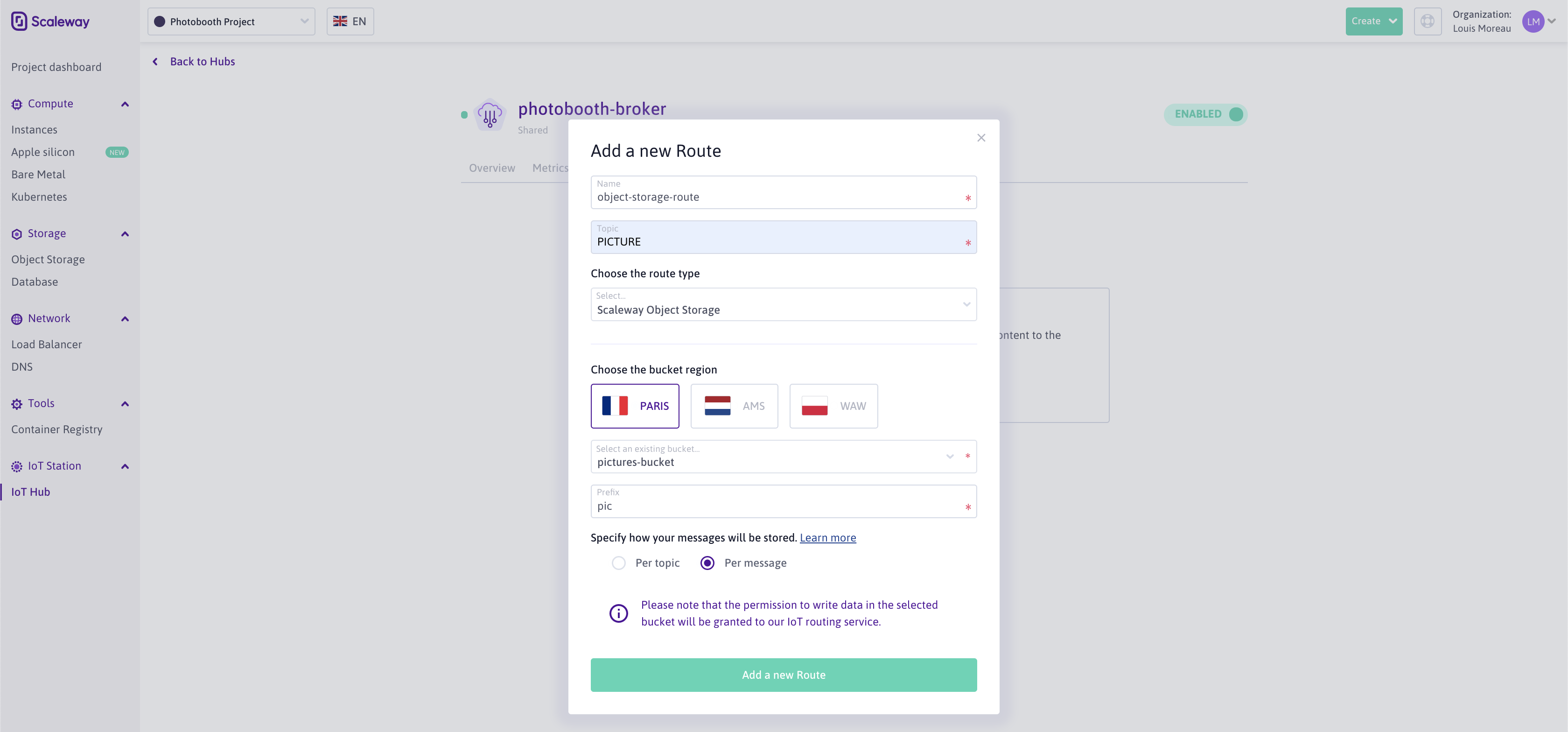The image size is (1568, 732).
Task: Click the Learn more link
Action: [827, 537]
